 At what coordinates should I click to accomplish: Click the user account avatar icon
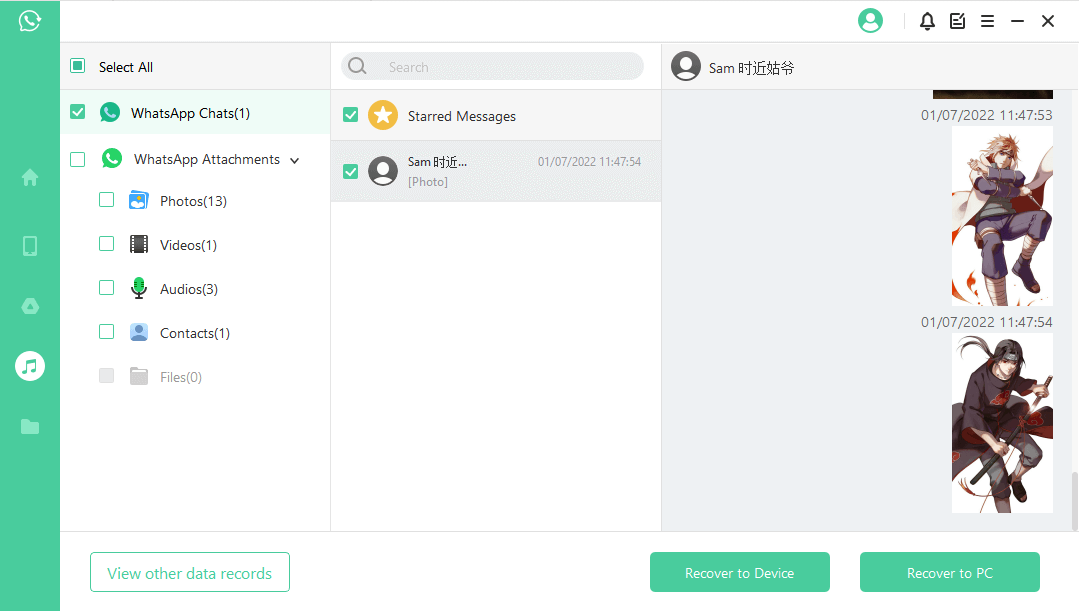pyautogui.click(x=870, y=21)
